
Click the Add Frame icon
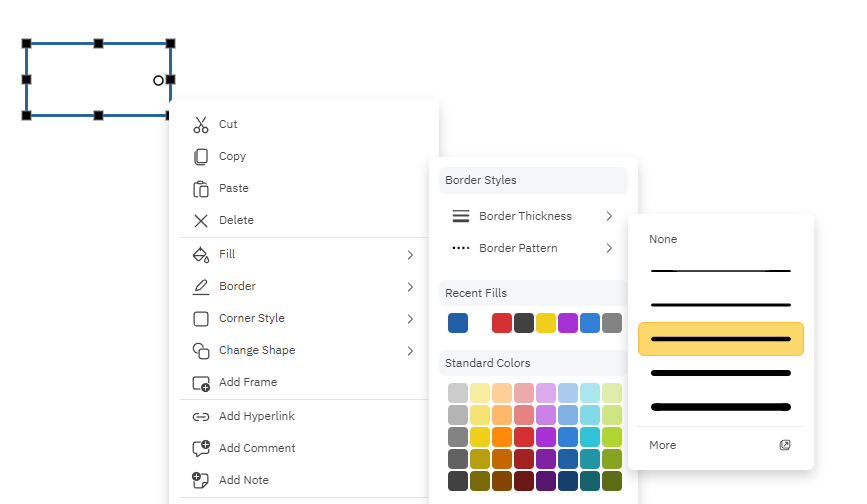coord(201,383)
